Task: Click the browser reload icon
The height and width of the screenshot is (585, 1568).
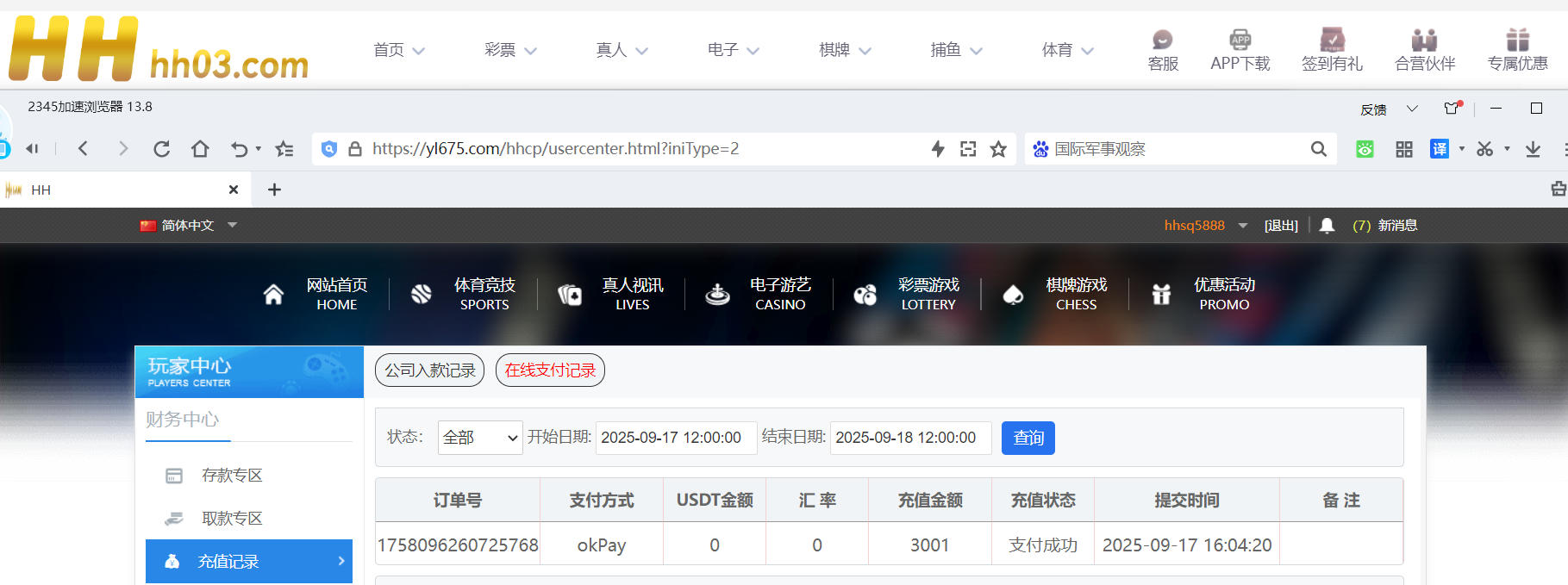Action: (161, 149)
